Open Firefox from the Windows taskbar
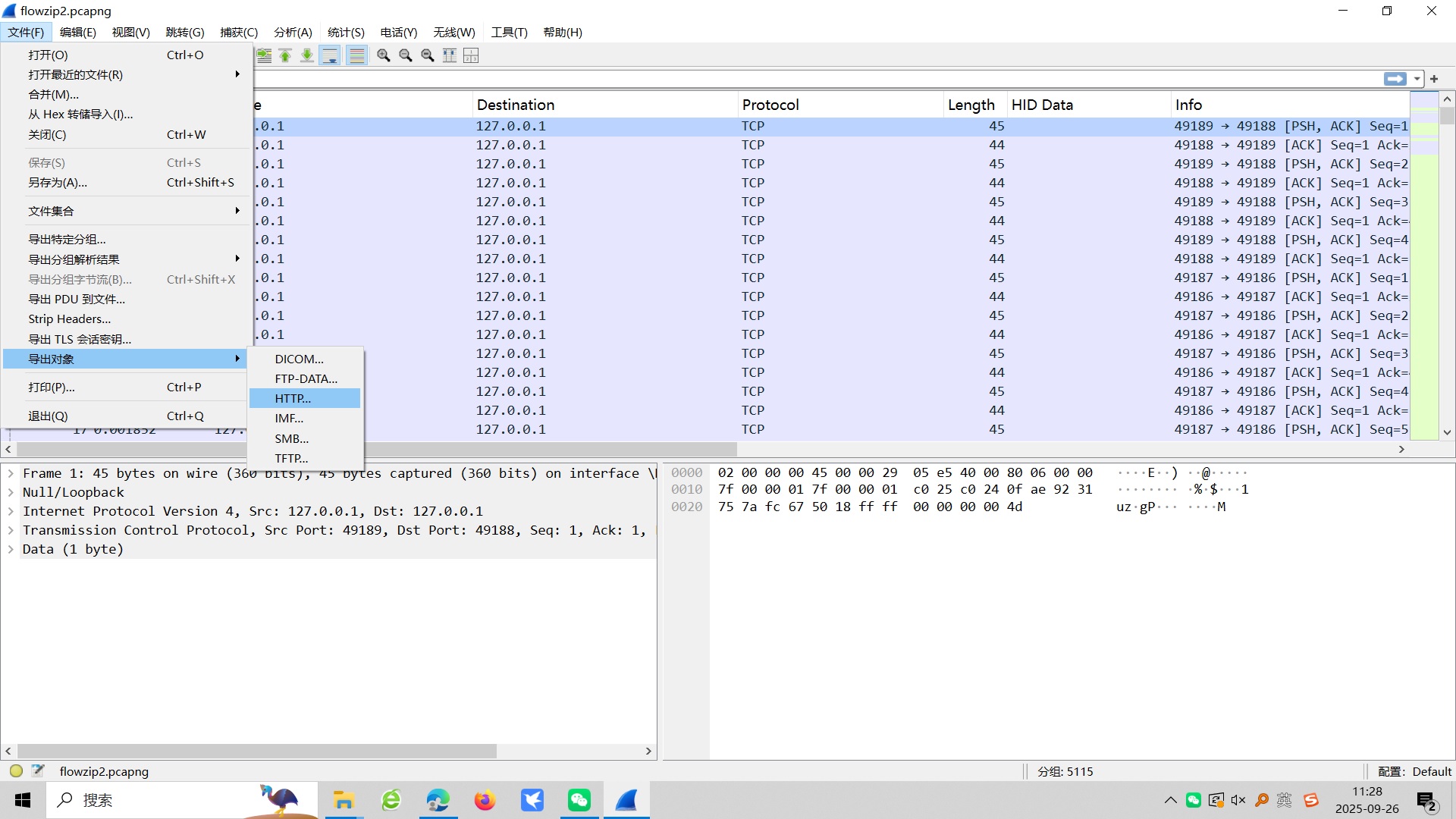The height and width of the screenshot is (819, 1456). pos(485,800)
